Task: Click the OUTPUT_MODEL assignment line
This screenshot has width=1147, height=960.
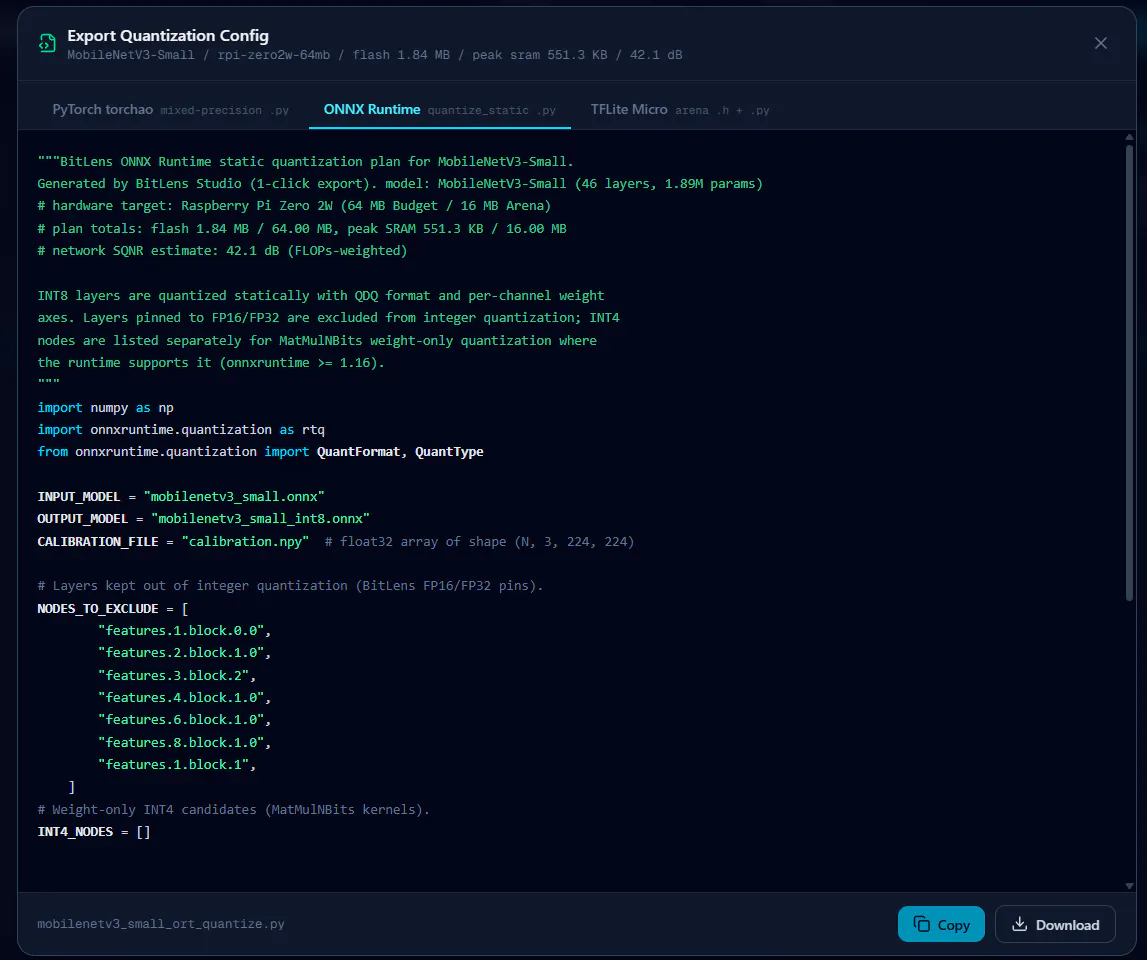Action: (203, 519)
